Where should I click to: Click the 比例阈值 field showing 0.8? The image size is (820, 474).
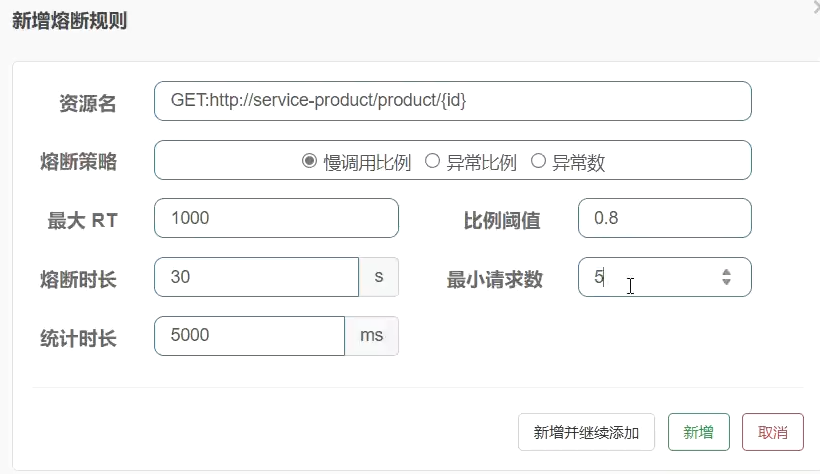[x=665, y=218]
